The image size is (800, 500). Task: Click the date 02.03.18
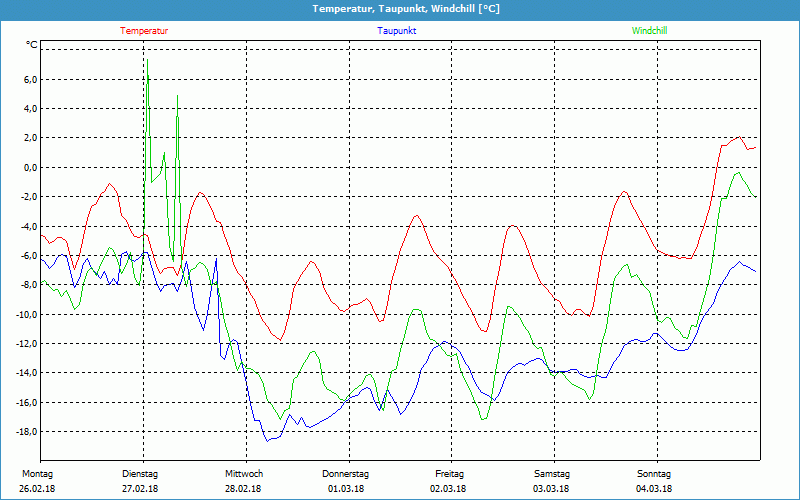coord(448,489)
